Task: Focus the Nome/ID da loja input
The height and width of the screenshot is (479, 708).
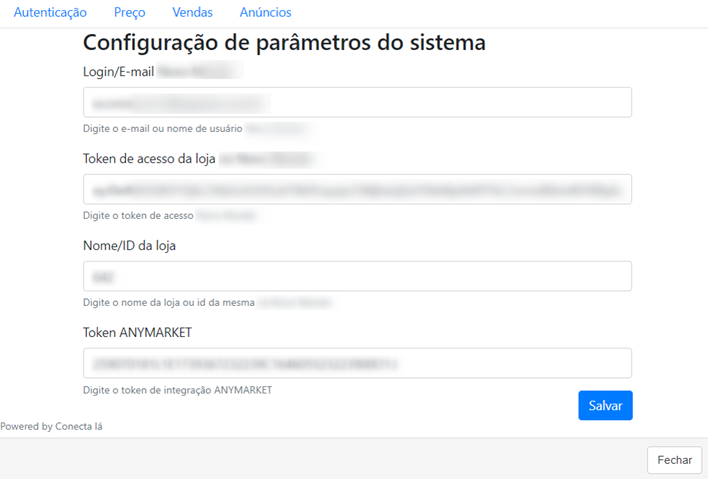Action: 357,276
